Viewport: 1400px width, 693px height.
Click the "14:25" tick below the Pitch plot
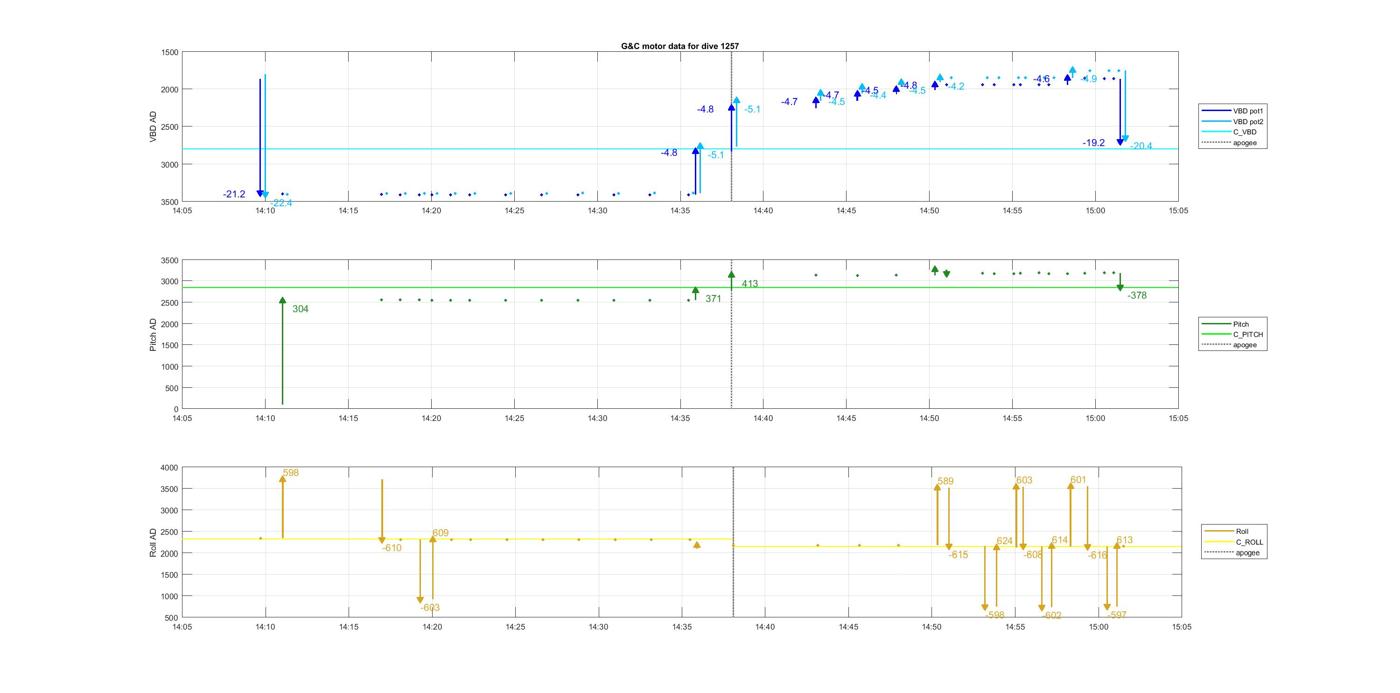tap(514, 419)
